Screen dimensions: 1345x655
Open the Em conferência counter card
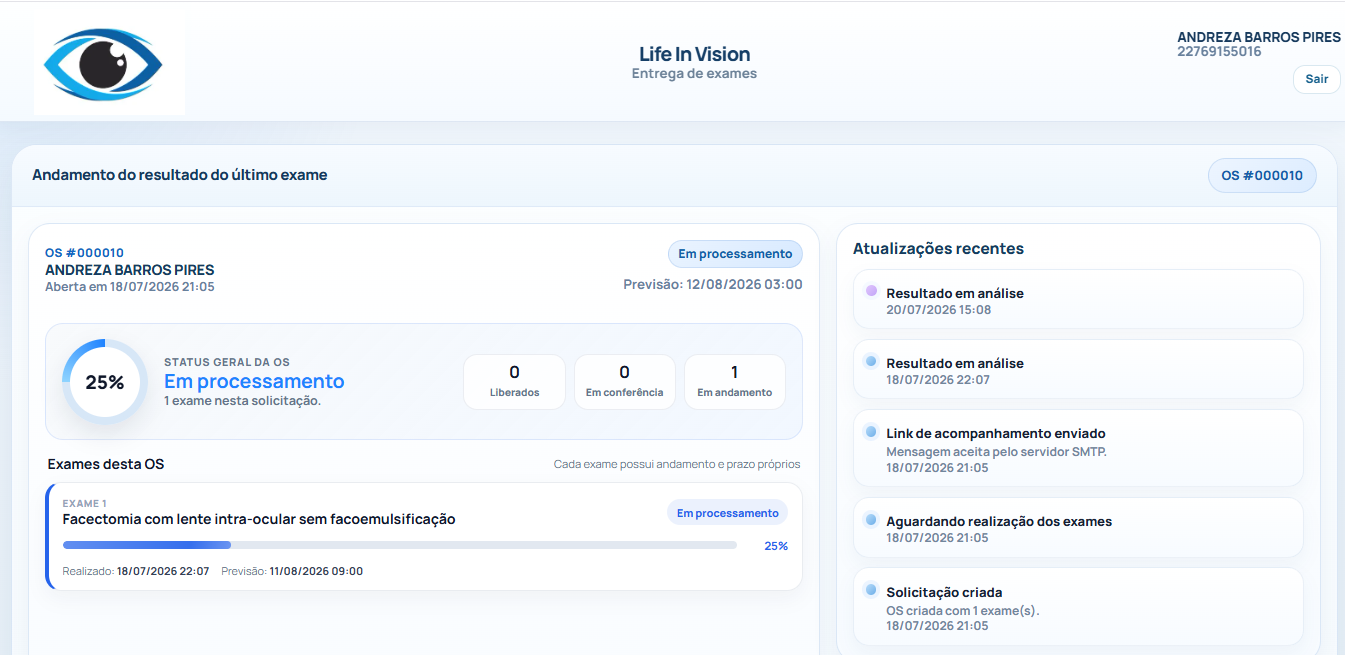click(x=624, y=381)
